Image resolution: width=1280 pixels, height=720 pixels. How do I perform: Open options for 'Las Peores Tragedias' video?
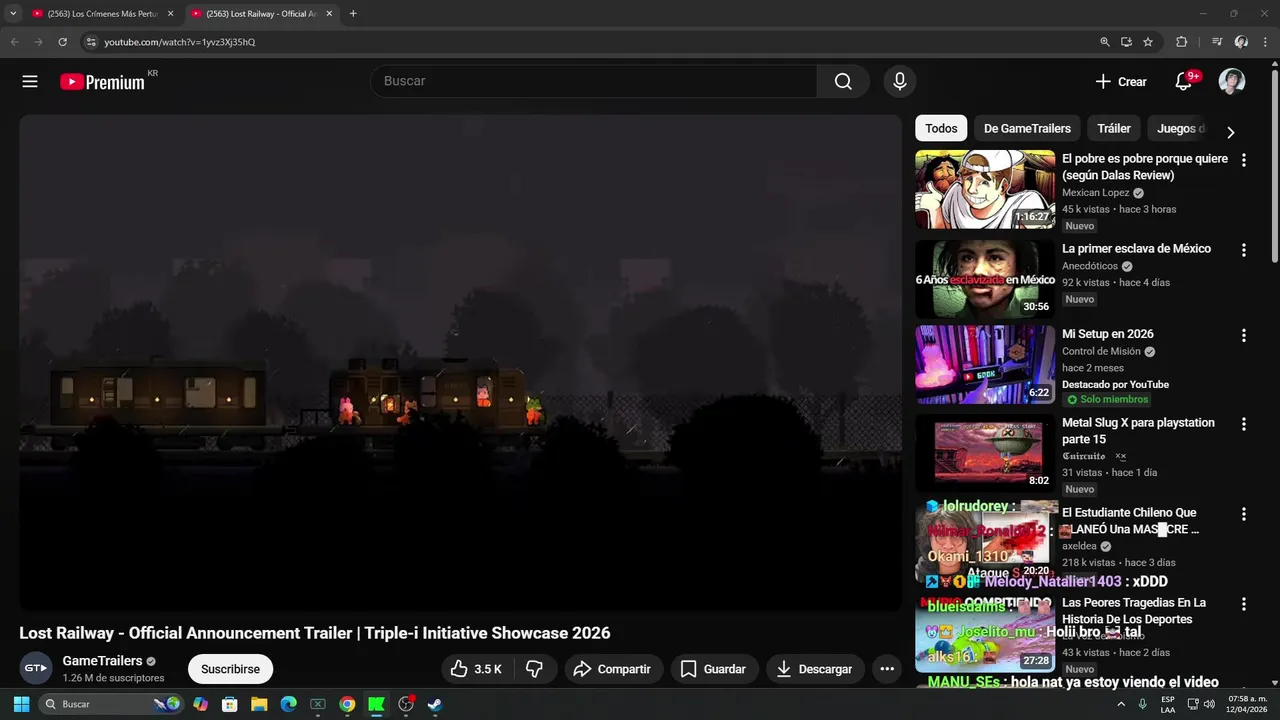pos(1244,604)
